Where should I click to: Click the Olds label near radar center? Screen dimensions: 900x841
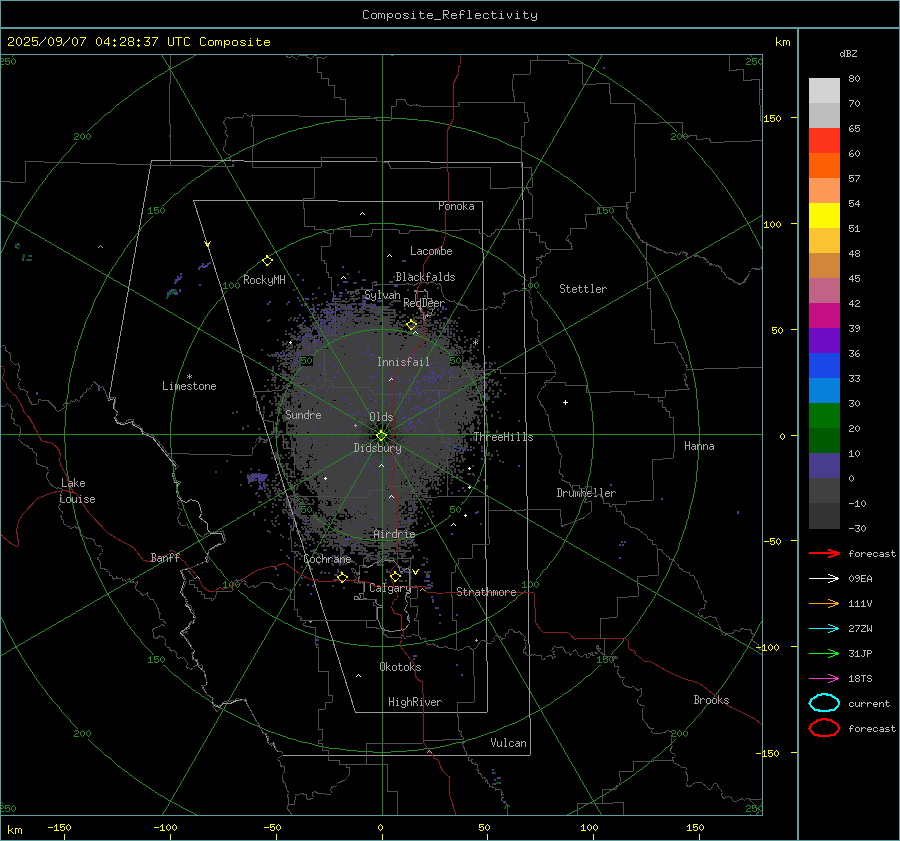point(381,417)
